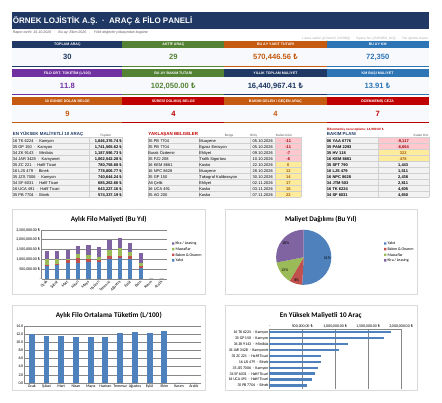Image resolution: width=442 pixels, height=403 pixels.
Task: Click the remaining days cell showing -7
Action: [288, 153]
